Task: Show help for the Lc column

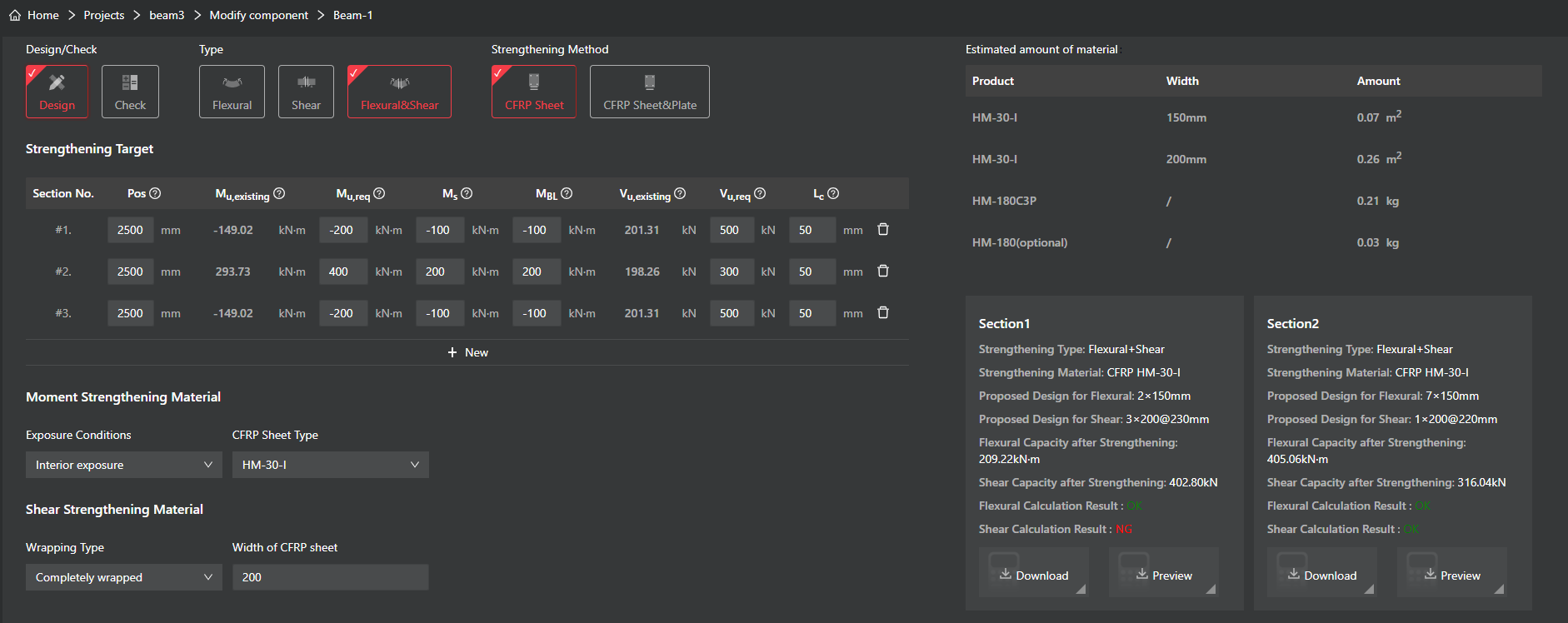Action: tap(833, 193)
